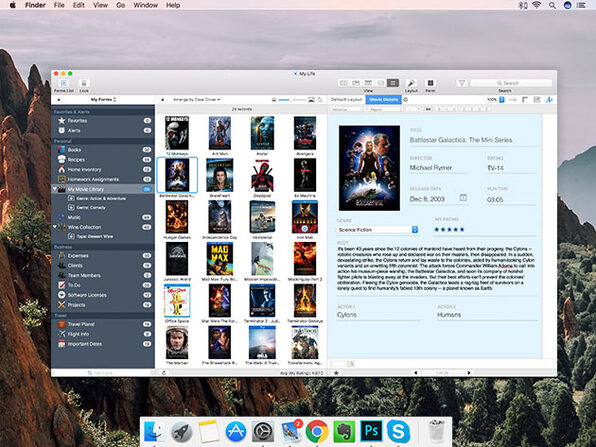Adjust the thumbnail size slider
Viewport: 596px width, 447px height.
(x=292, y=100)
